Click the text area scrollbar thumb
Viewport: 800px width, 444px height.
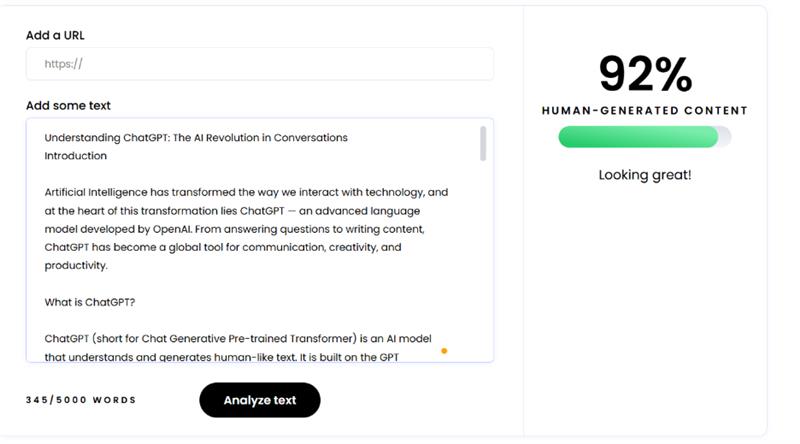pos(484,143)
